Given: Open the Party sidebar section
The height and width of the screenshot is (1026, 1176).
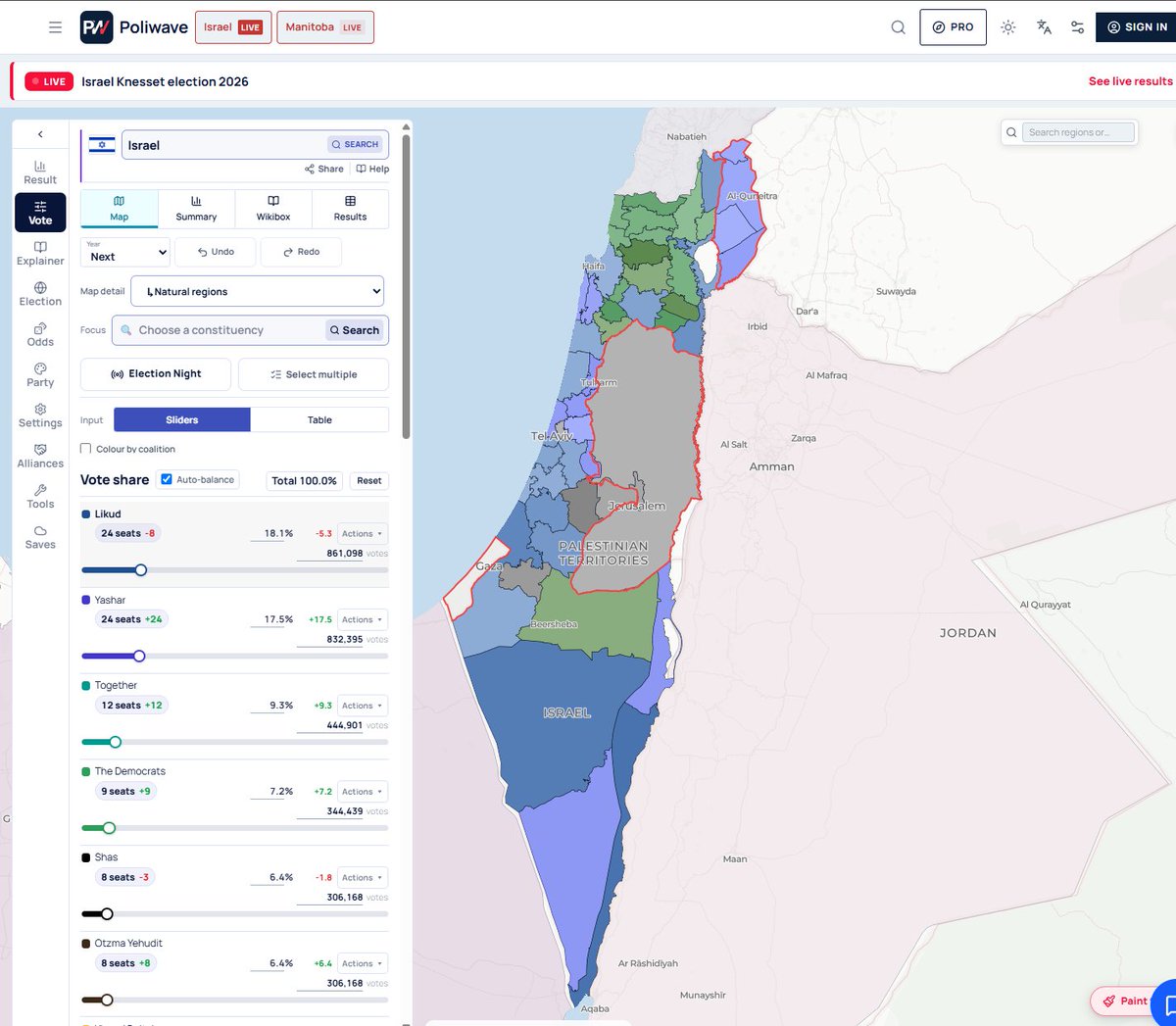Looking at the screenshot, I should (40, 375).
